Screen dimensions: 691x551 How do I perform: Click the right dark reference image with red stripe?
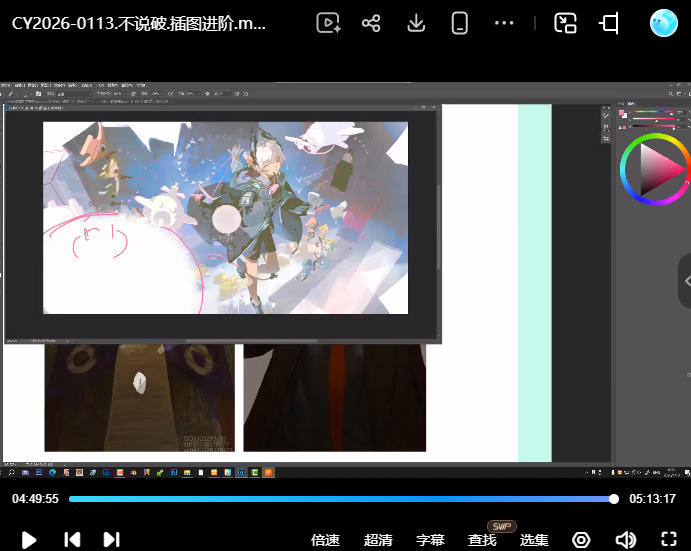tap(334, 398)
